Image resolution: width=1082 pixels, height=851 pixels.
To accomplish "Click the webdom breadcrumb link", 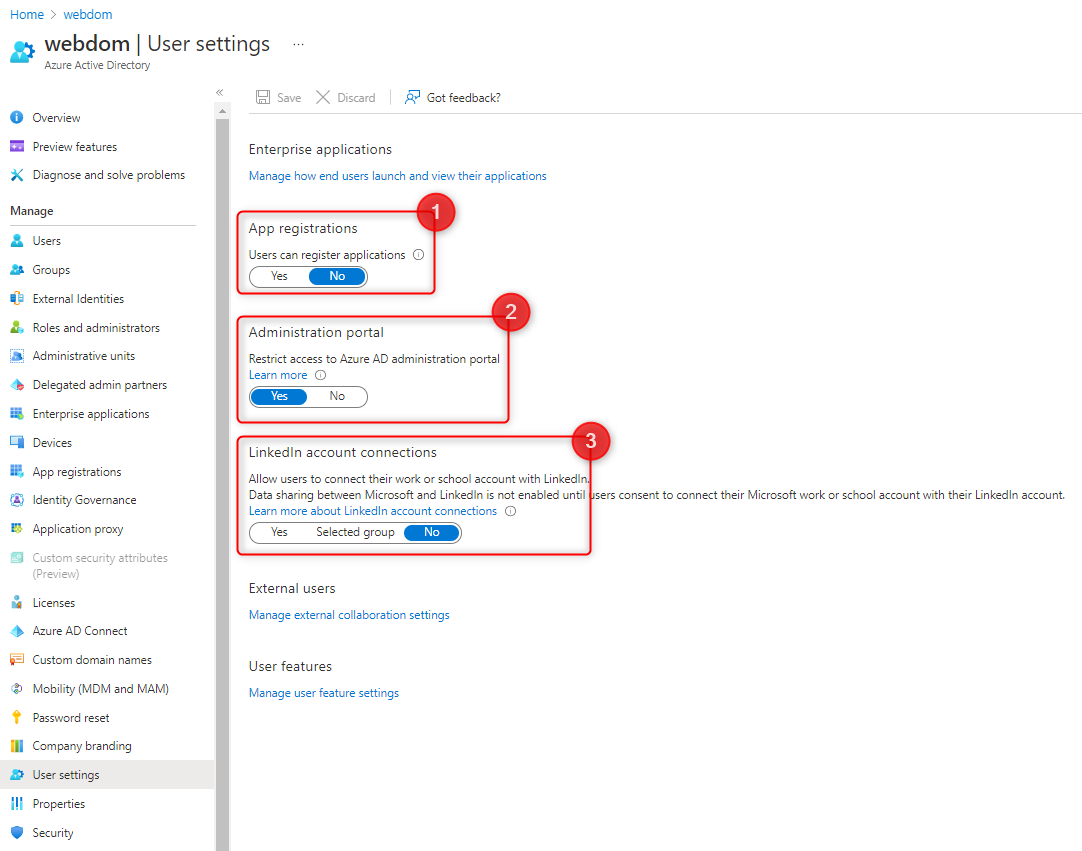I will click(x=88, y=14).
